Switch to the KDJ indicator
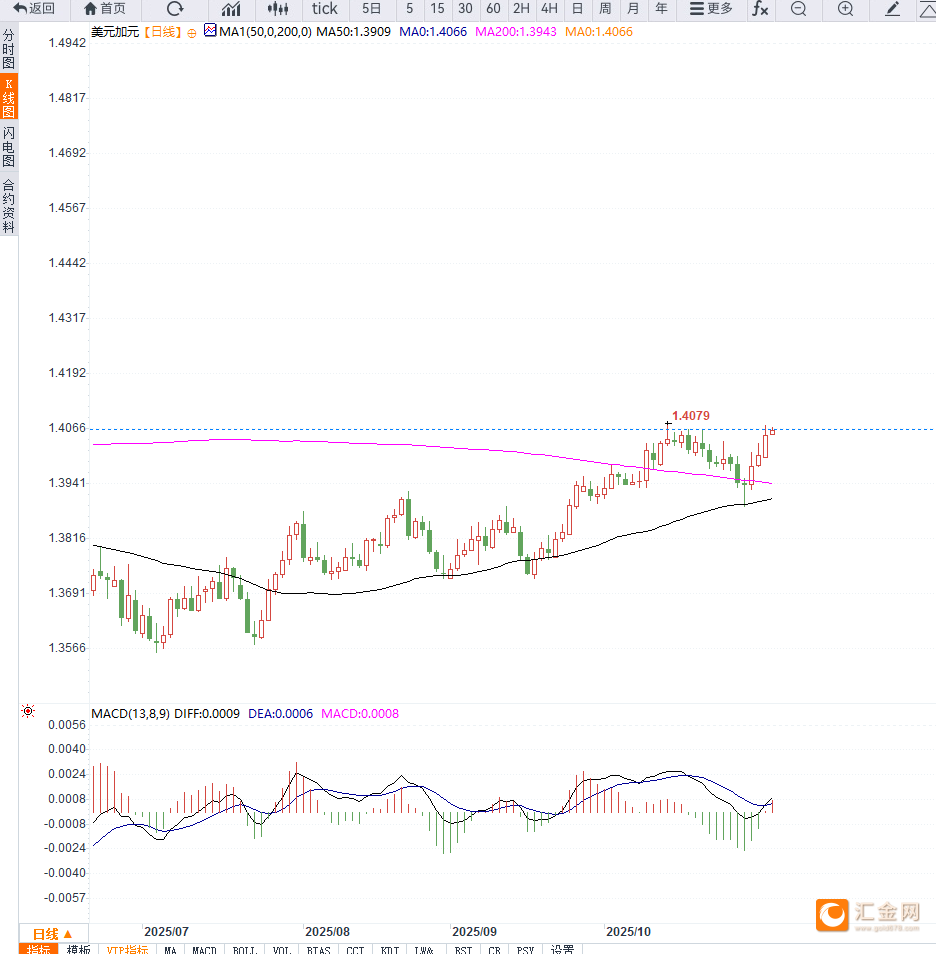This screenshot has width=936, height=954. point(389,949)
